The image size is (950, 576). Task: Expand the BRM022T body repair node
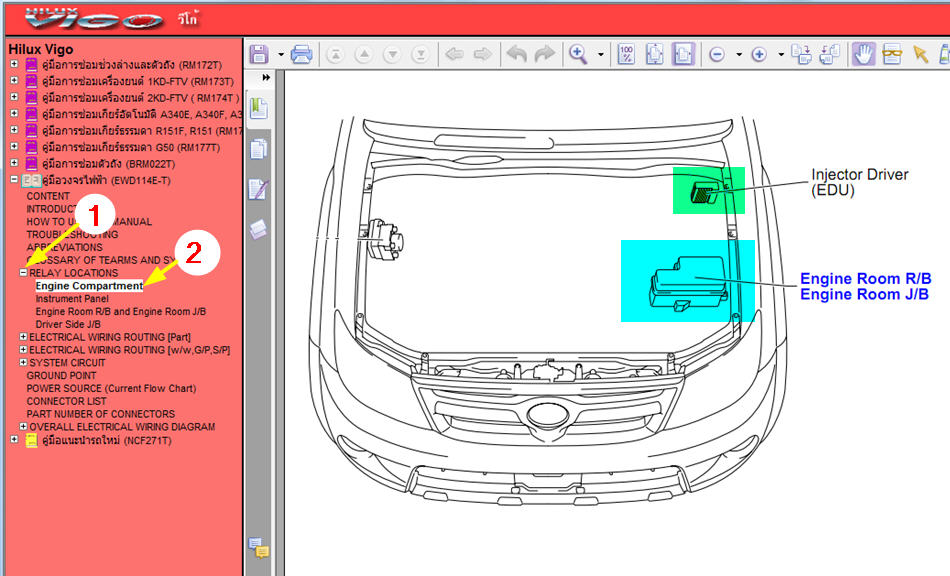14,162
